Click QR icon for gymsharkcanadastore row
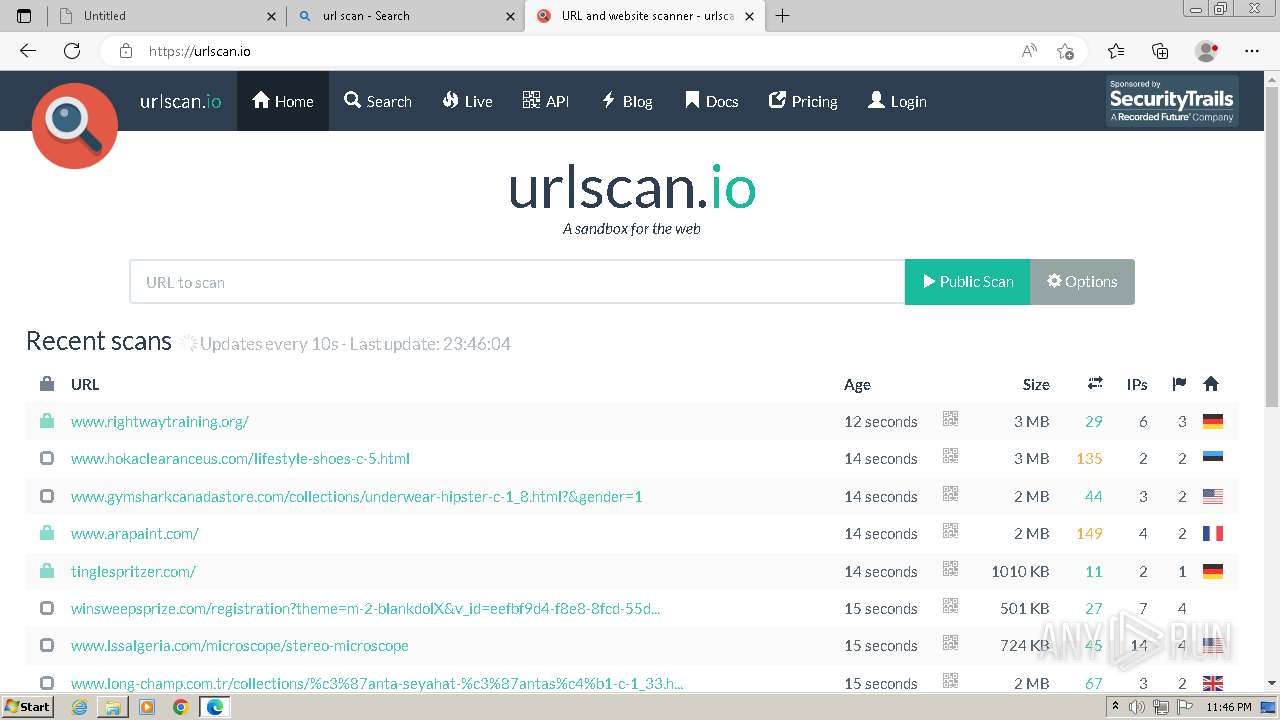Viewport: 1280px width, 720px height. (950, 495)
